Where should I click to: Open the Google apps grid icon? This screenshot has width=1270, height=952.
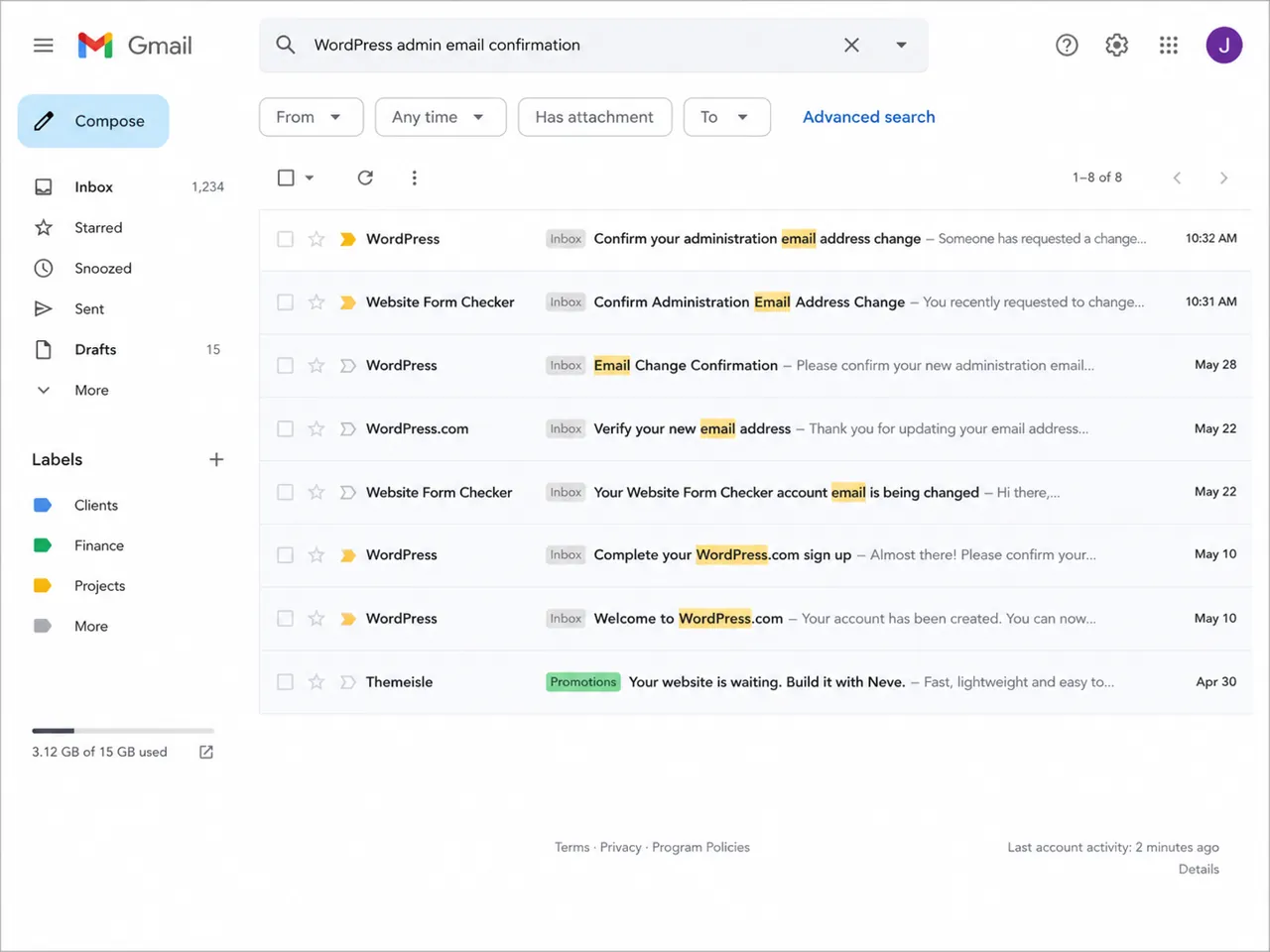1169,45
